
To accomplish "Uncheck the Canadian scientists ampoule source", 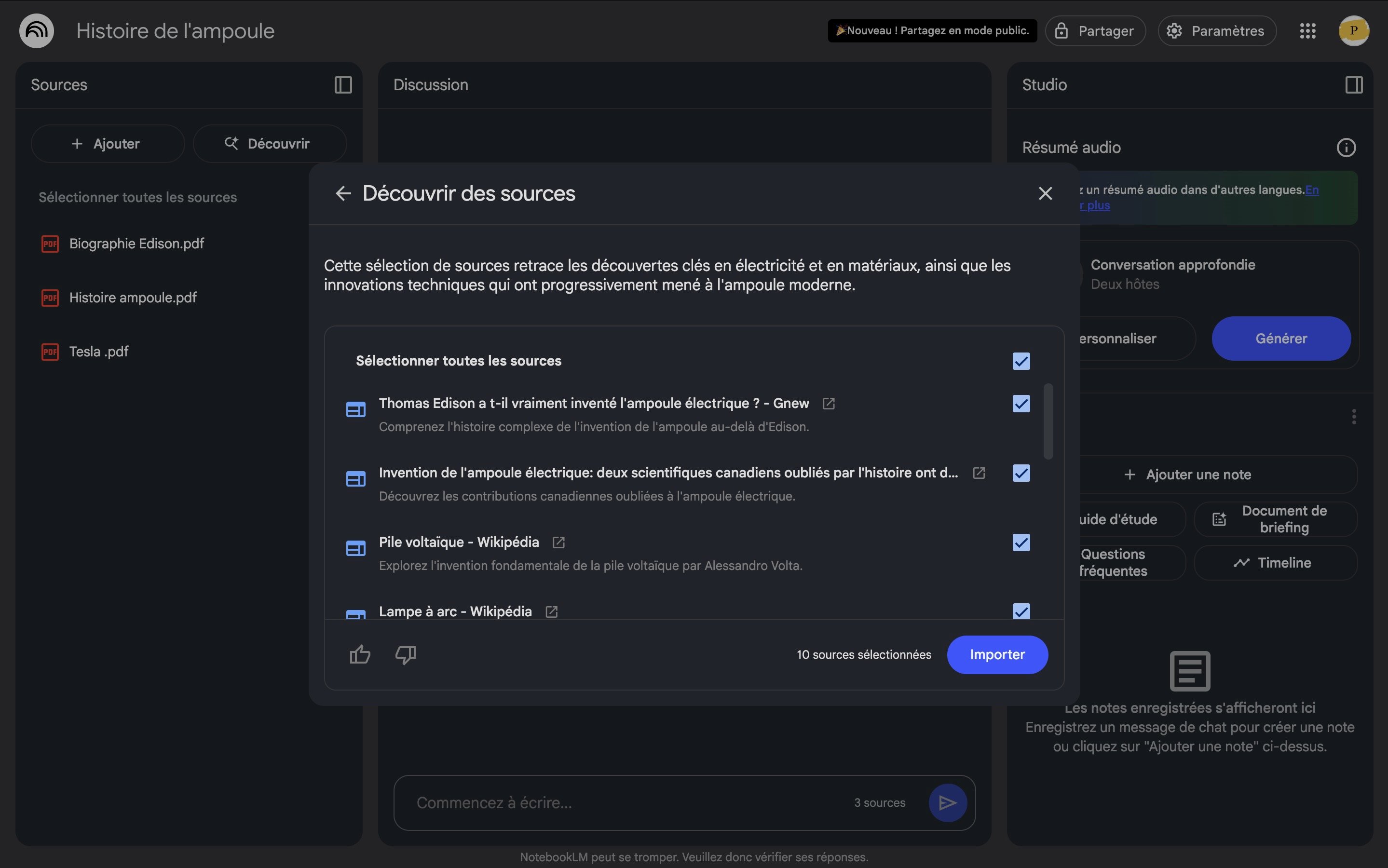I will 1021,473.
